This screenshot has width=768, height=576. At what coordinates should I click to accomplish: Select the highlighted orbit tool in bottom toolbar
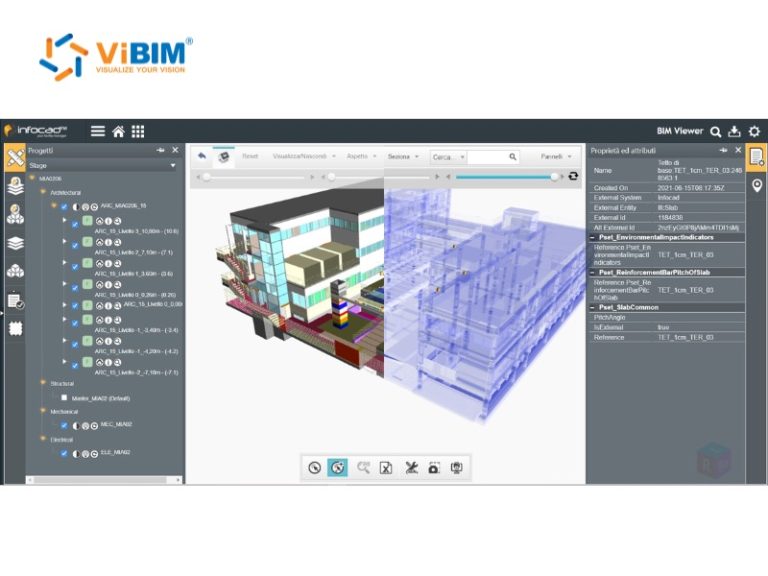(x=337, y=468)
